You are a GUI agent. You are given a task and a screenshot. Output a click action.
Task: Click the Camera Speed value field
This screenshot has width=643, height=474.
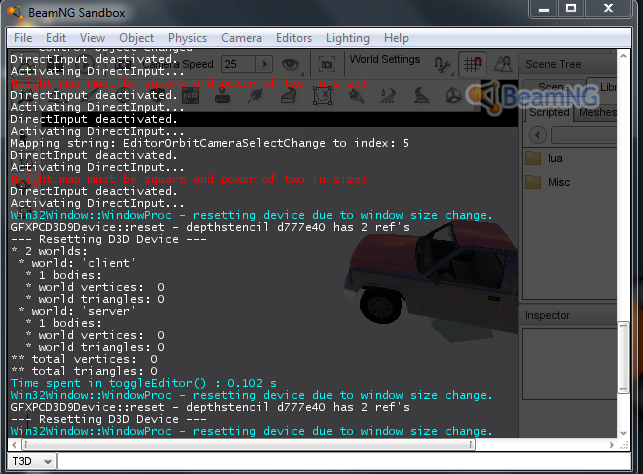coord(239,64)
